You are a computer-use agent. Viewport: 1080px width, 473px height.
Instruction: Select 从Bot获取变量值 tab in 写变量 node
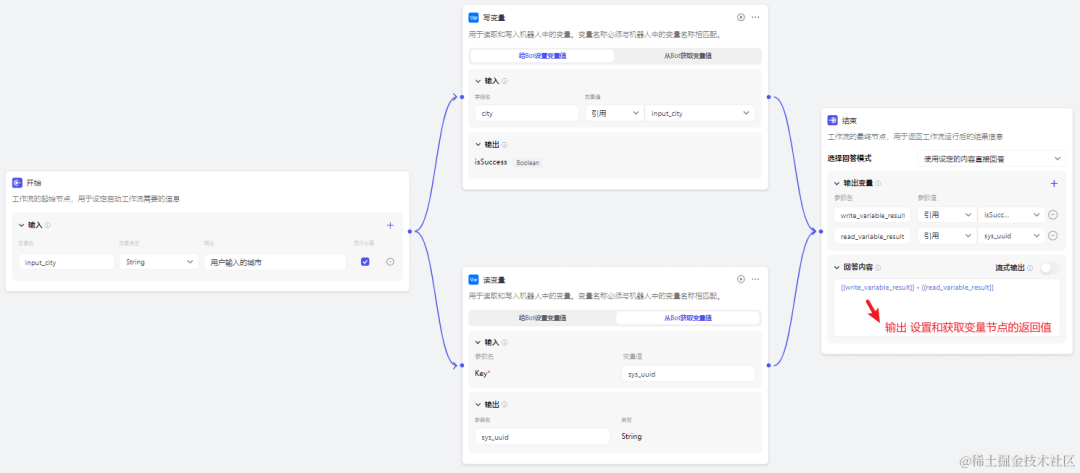687,56
